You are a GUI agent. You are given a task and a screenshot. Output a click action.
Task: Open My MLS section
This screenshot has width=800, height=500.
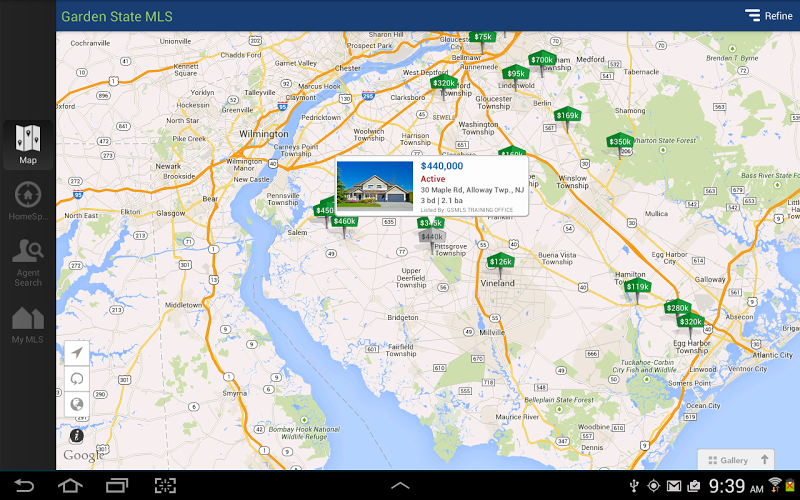[x=28, y=325]
